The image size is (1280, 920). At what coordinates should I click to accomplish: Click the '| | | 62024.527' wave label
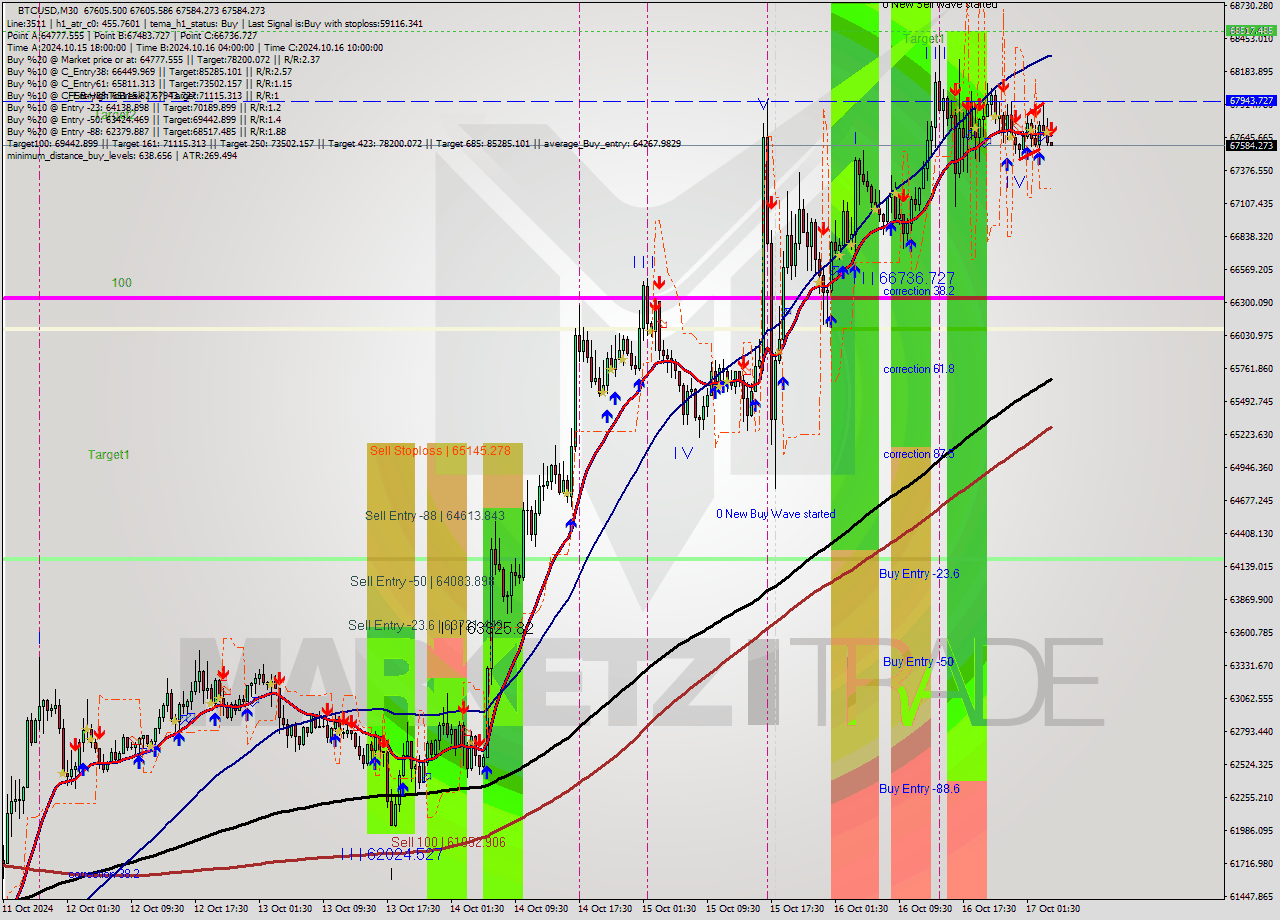click(x=391, y=854)
